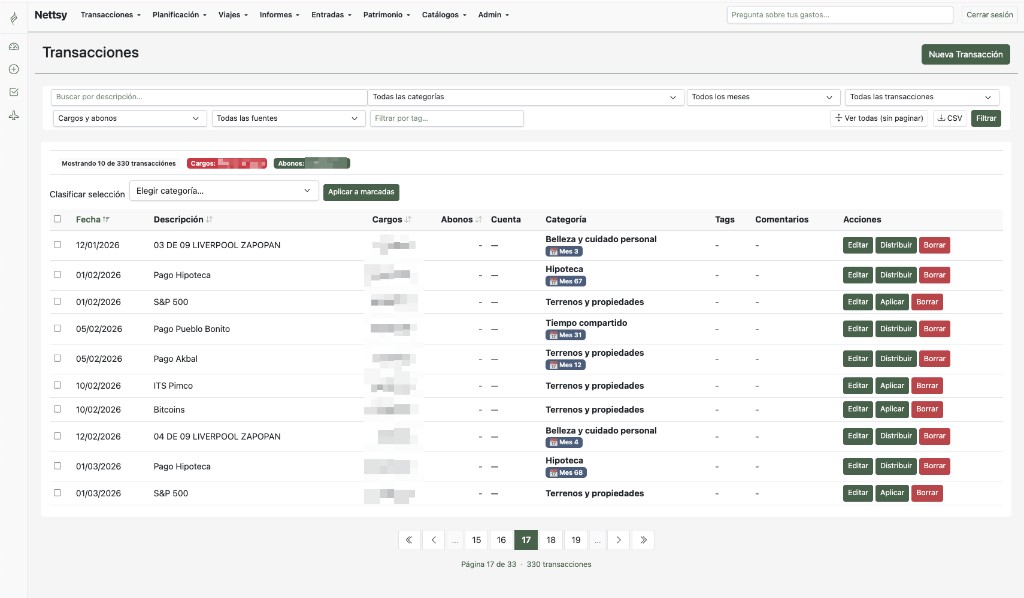Viewport: 1024px width, 598px height.
Task: Jump to last page double-chevron icon
Action: 643,540
